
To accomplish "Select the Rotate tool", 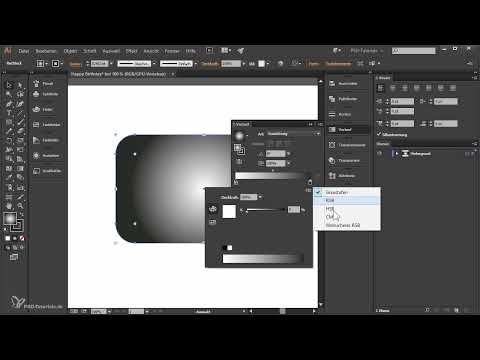I will [9, 141].
